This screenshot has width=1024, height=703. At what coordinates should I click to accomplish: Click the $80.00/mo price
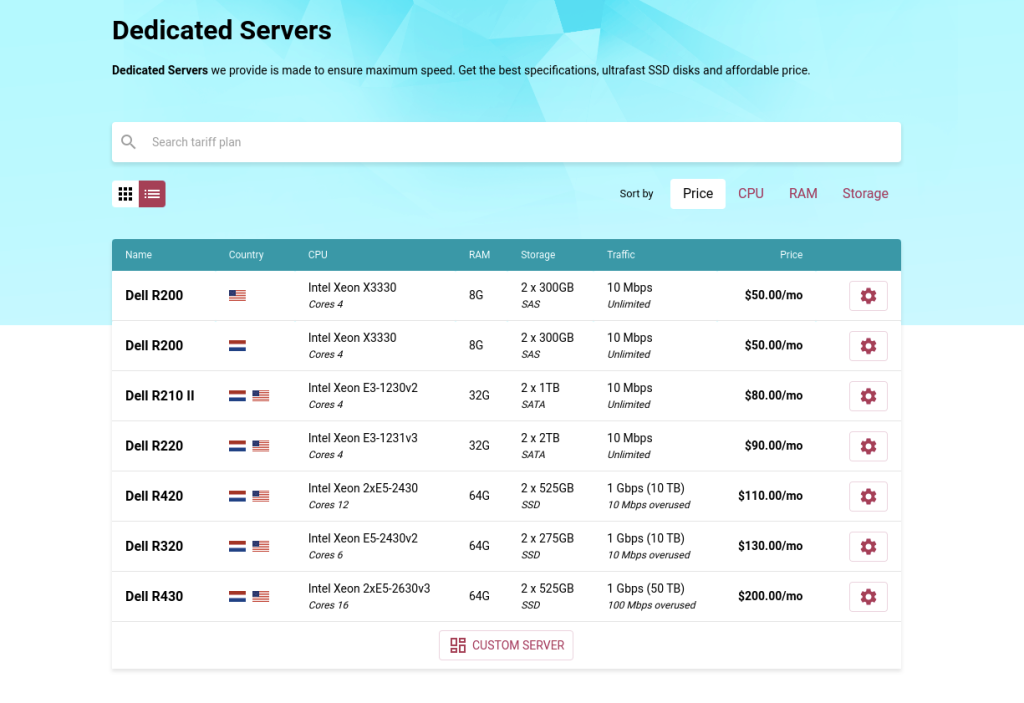(774, 396)
